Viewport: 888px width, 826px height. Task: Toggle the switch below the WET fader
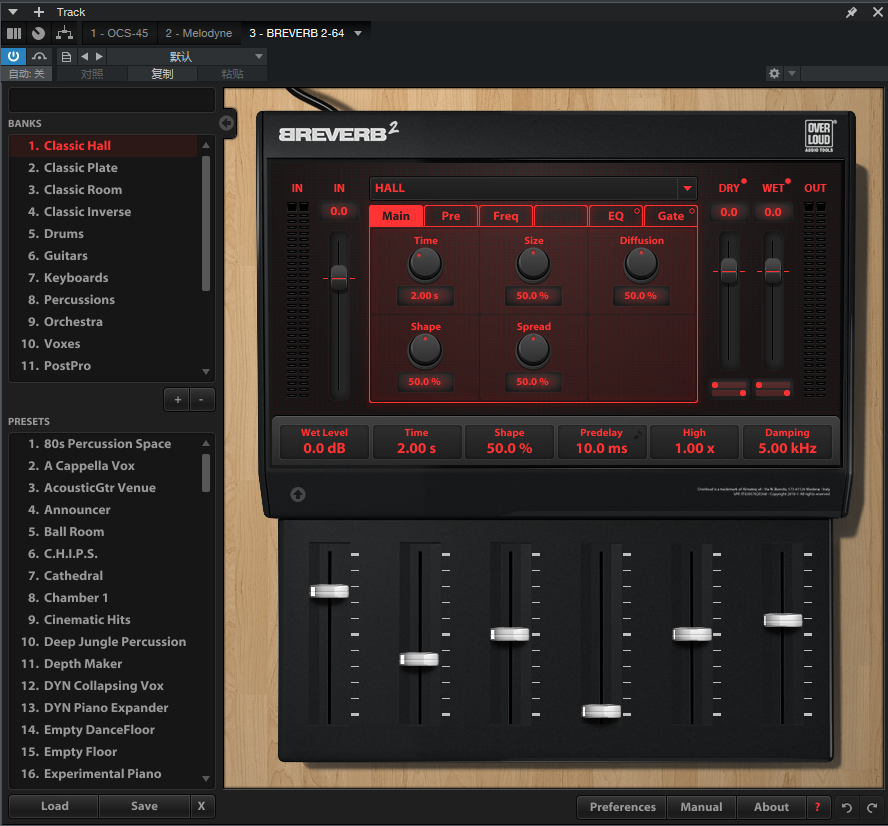coord(773,389)
